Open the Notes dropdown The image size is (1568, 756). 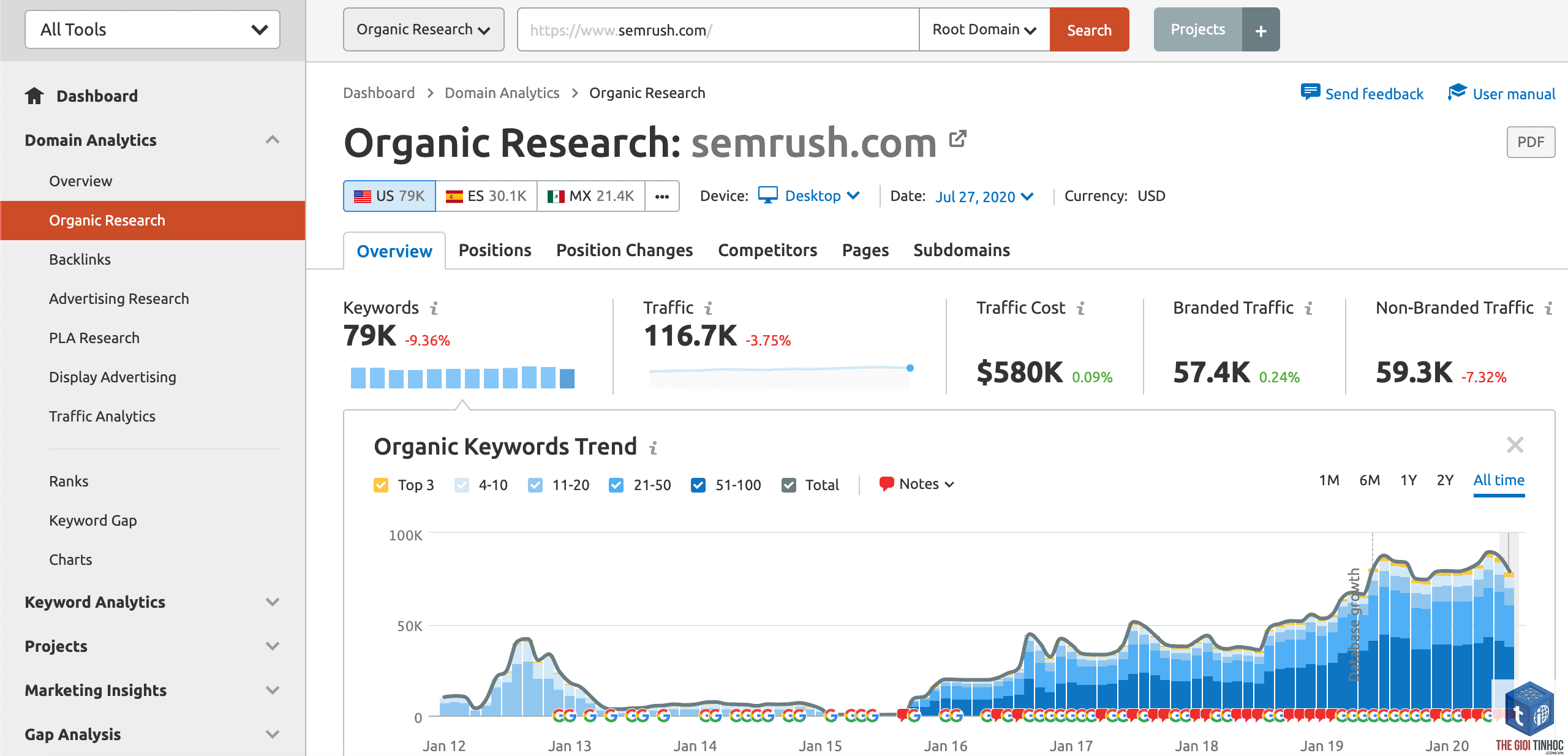[x=926, y=484]
